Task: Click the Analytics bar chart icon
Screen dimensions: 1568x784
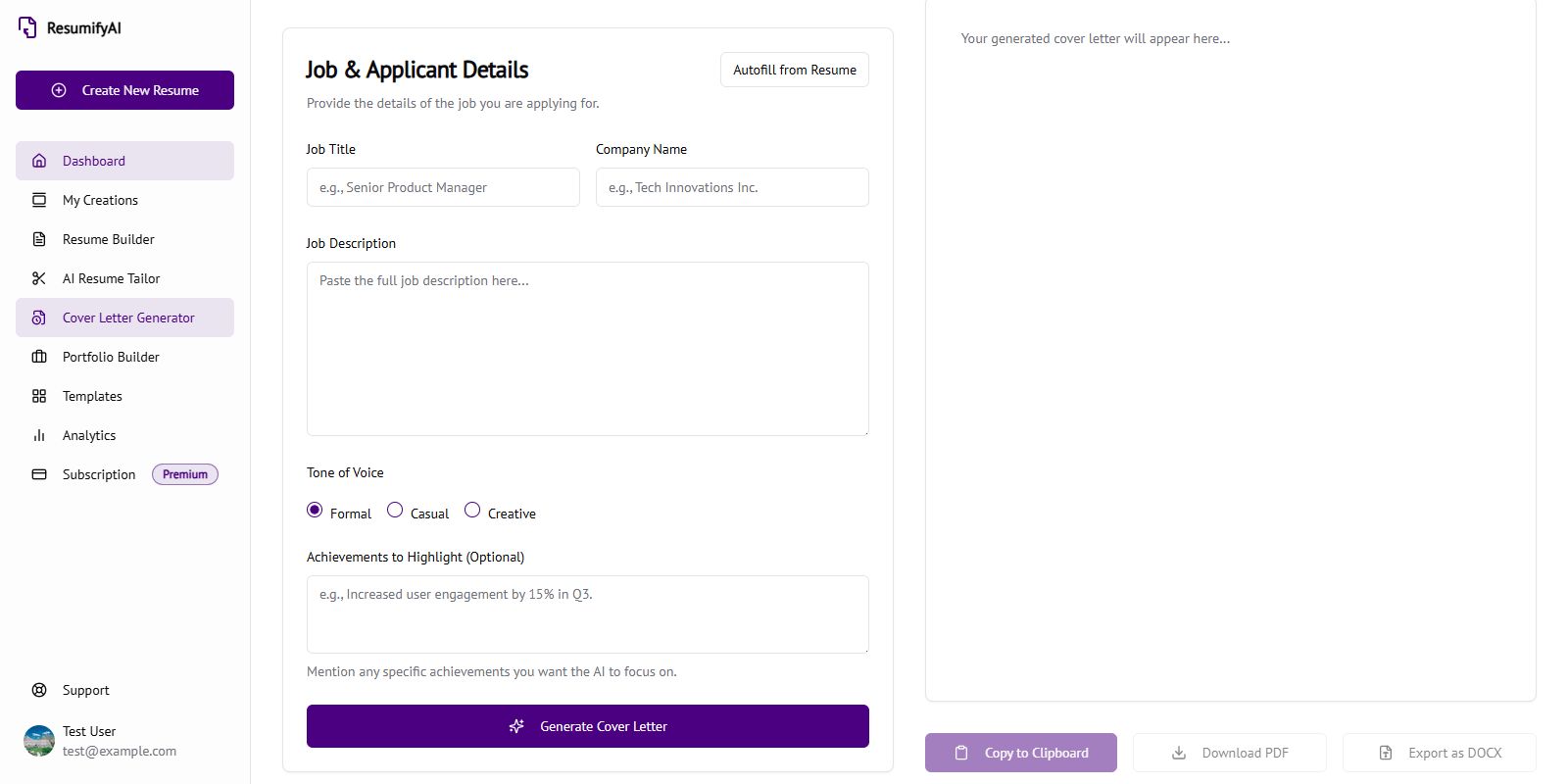Action: pyautogui.click(x=39, y=435)
